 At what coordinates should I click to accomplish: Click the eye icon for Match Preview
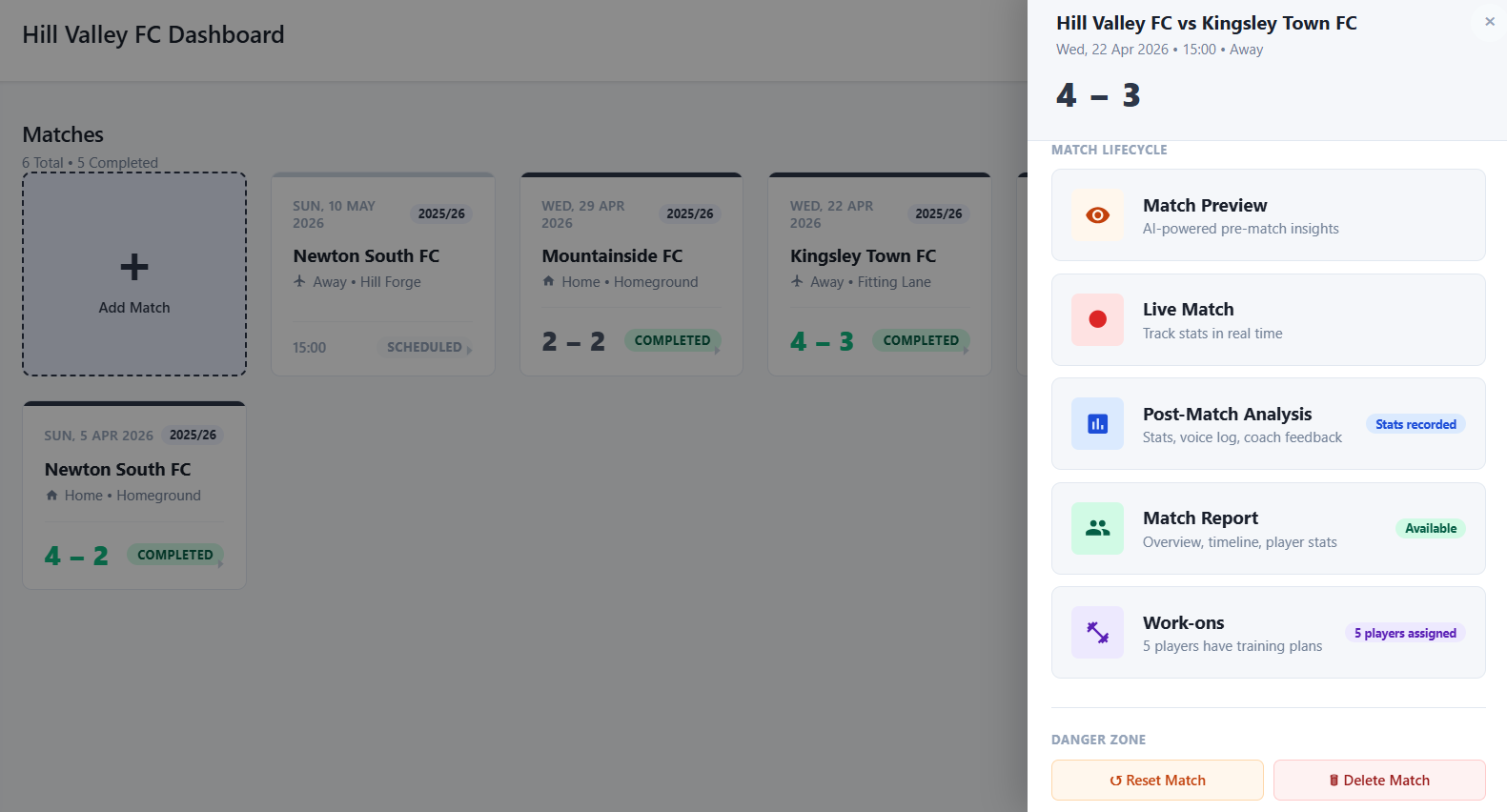click(x=1097, y=215)
